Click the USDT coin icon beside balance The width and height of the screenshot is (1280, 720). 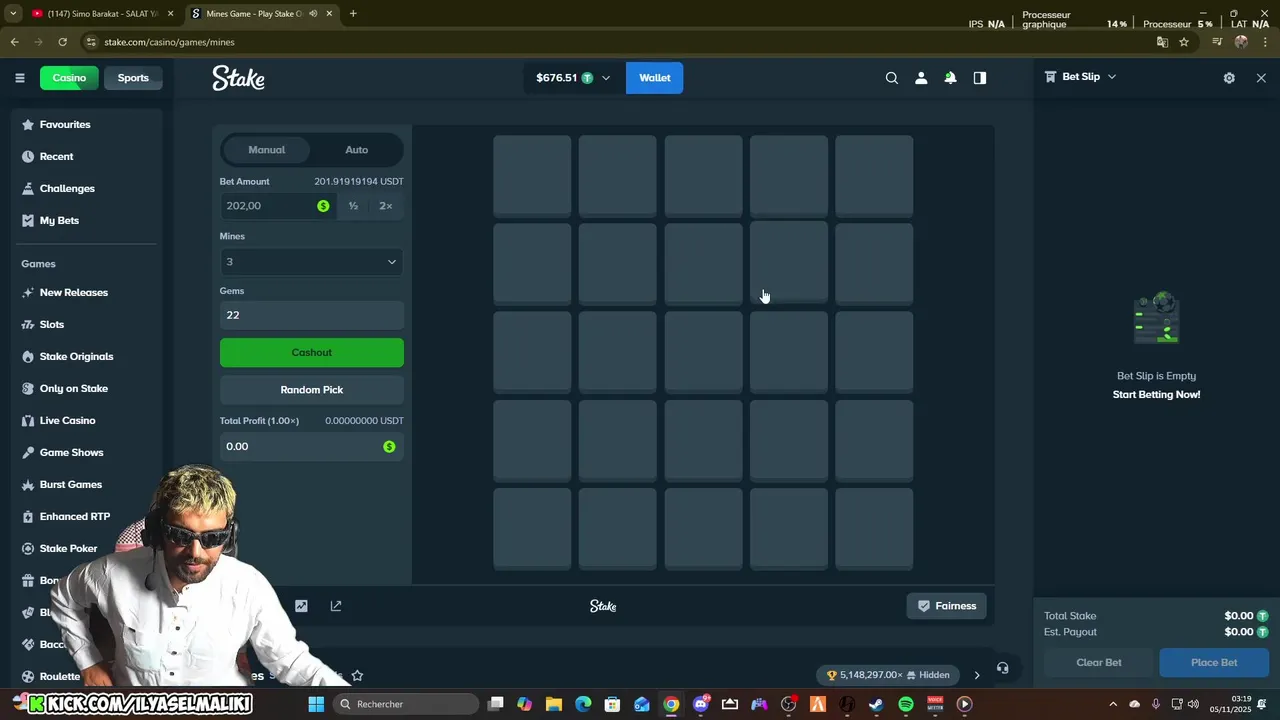click(x=587, y=78)
